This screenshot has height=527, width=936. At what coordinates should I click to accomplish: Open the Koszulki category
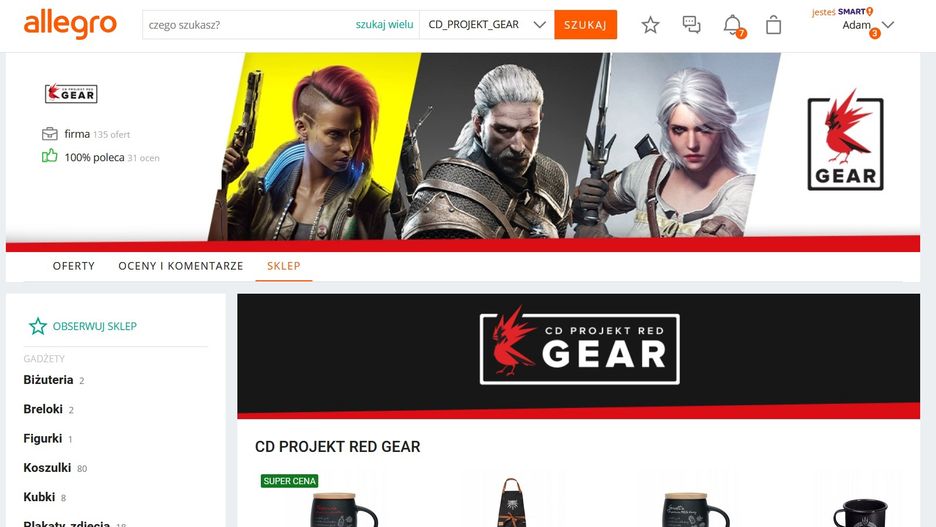click(47, 467)
